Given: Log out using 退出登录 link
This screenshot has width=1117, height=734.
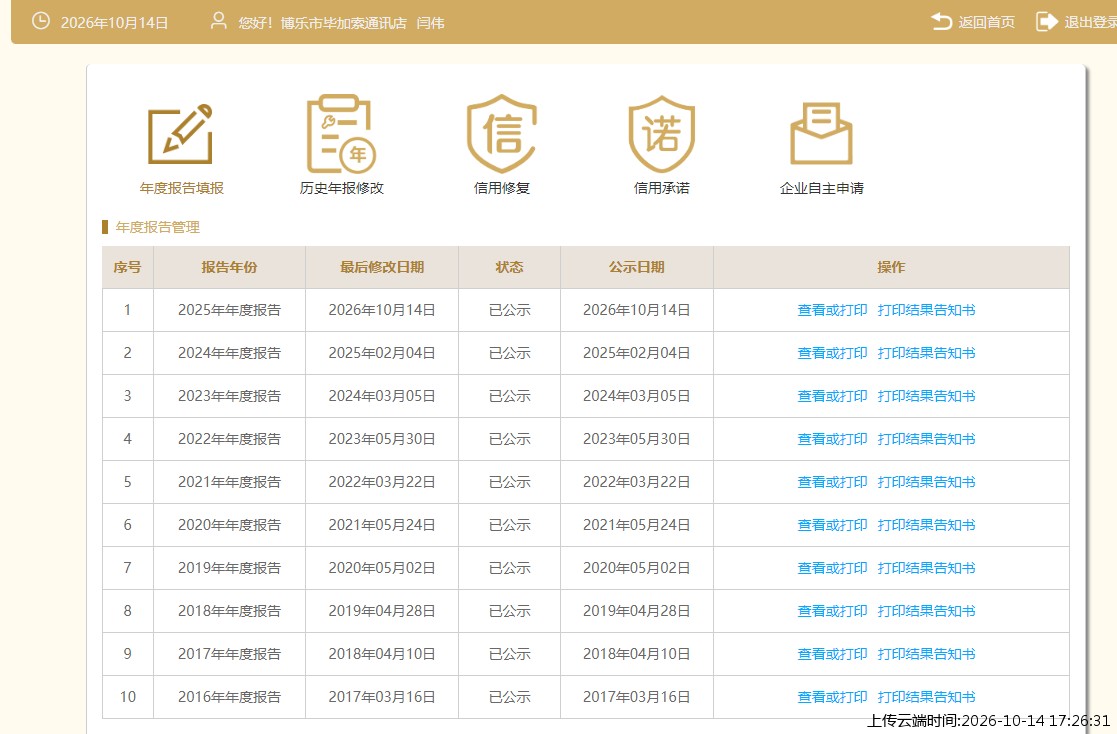Looking at the screenshot, I should coord(1091,22).
